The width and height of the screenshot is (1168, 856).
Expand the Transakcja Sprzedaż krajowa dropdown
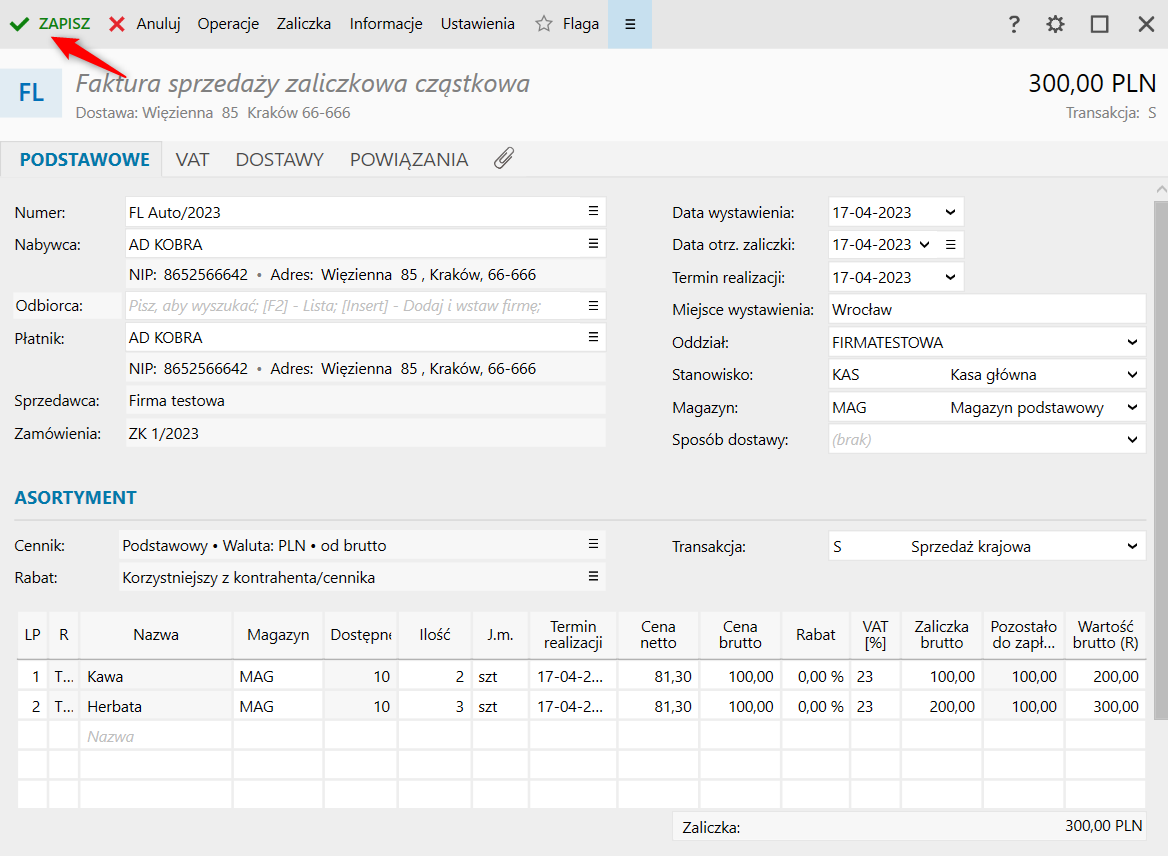pos(1132,546)
